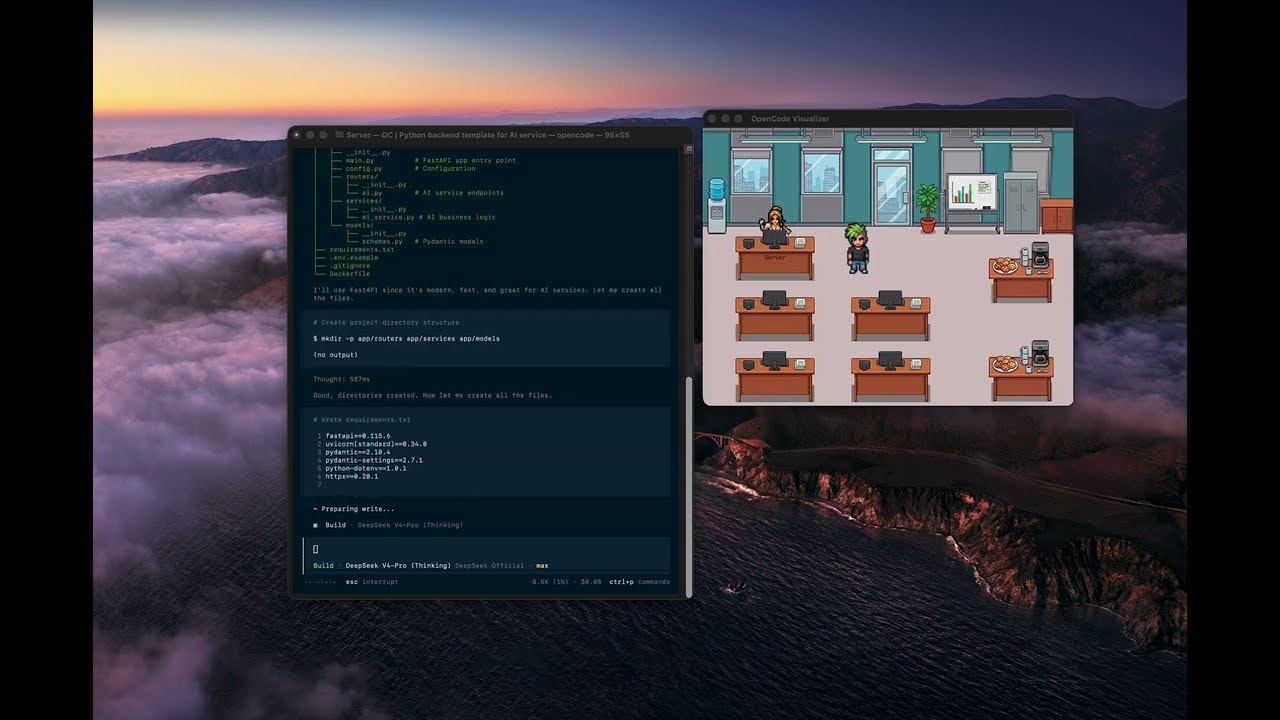The height and width of the screenshot is (720, 1280).
Task: Click the green square before Build status line
Action: [x=315, y=525]
